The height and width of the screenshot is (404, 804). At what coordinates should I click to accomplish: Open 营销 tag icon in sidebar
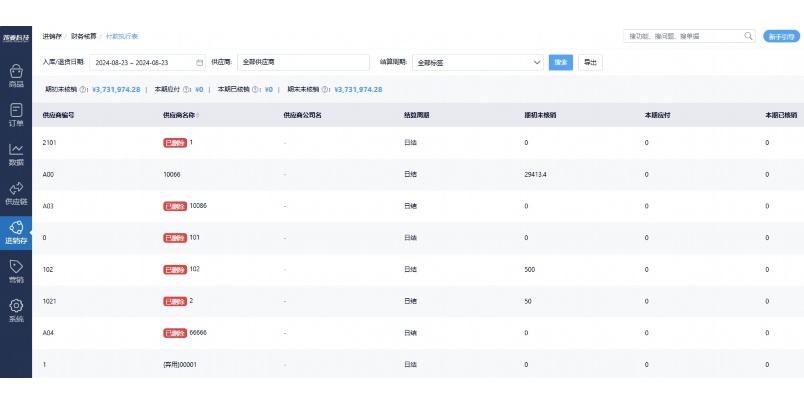(x=16, y=272)
